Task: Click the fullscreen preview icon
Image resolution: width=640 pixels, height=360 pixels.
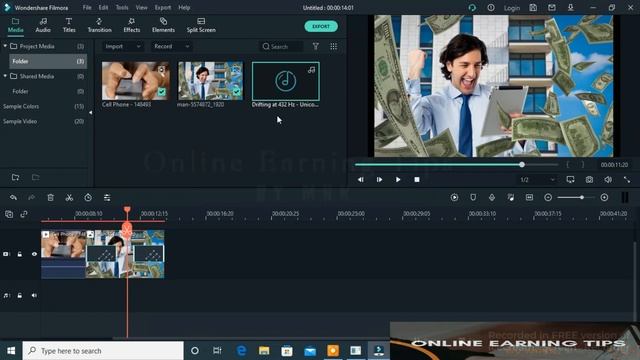Action: (627, 180)
